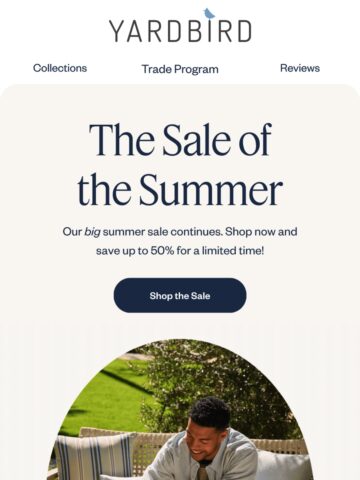This screenshot has width=360, height=480.
Task: Click the italic word "big" in the subtext
Action: [92, 232]
